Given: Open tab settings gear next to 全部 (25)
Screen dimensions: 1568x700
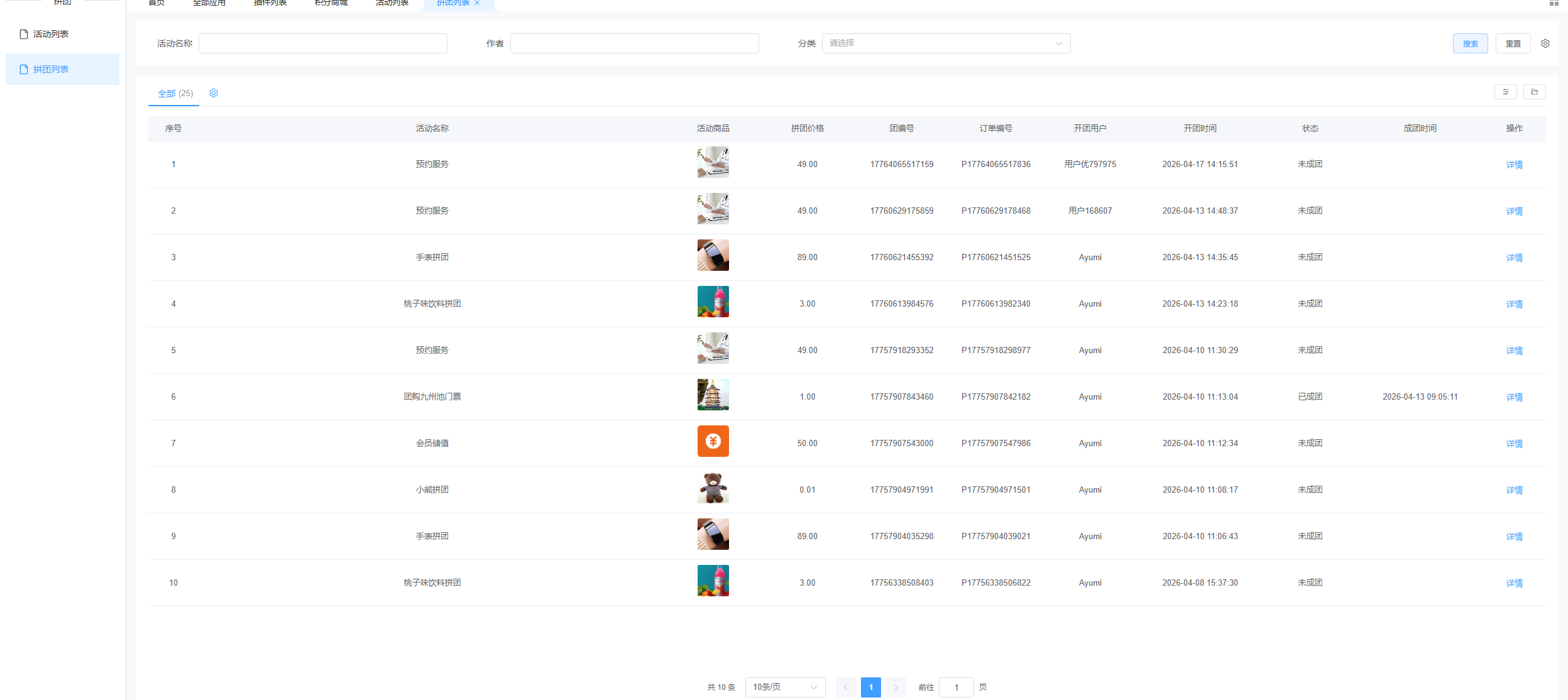Looking at the screenshot, I should click(214, 93).
